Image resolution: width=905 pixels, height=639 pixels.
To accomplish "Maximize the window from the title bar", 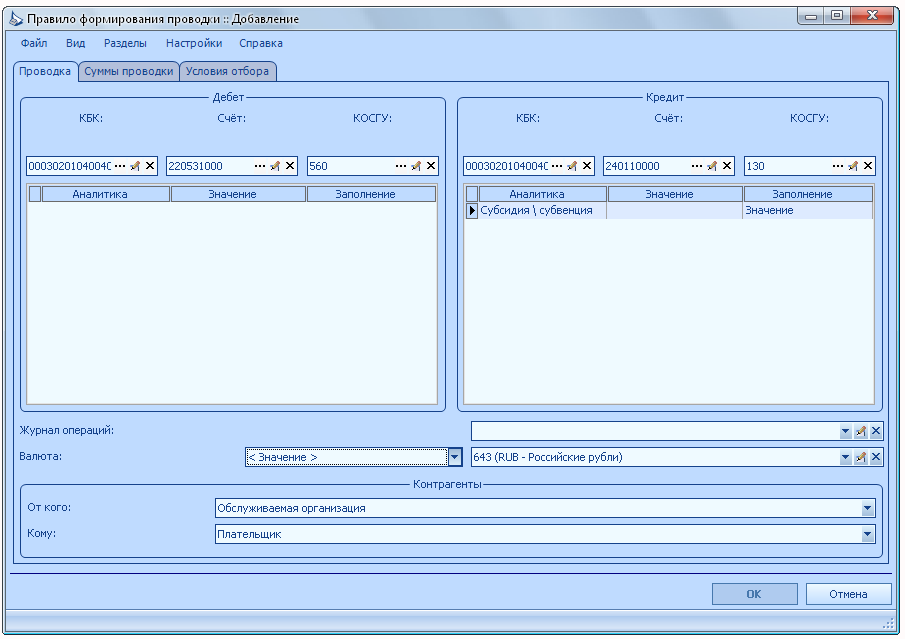I will 837,16.
